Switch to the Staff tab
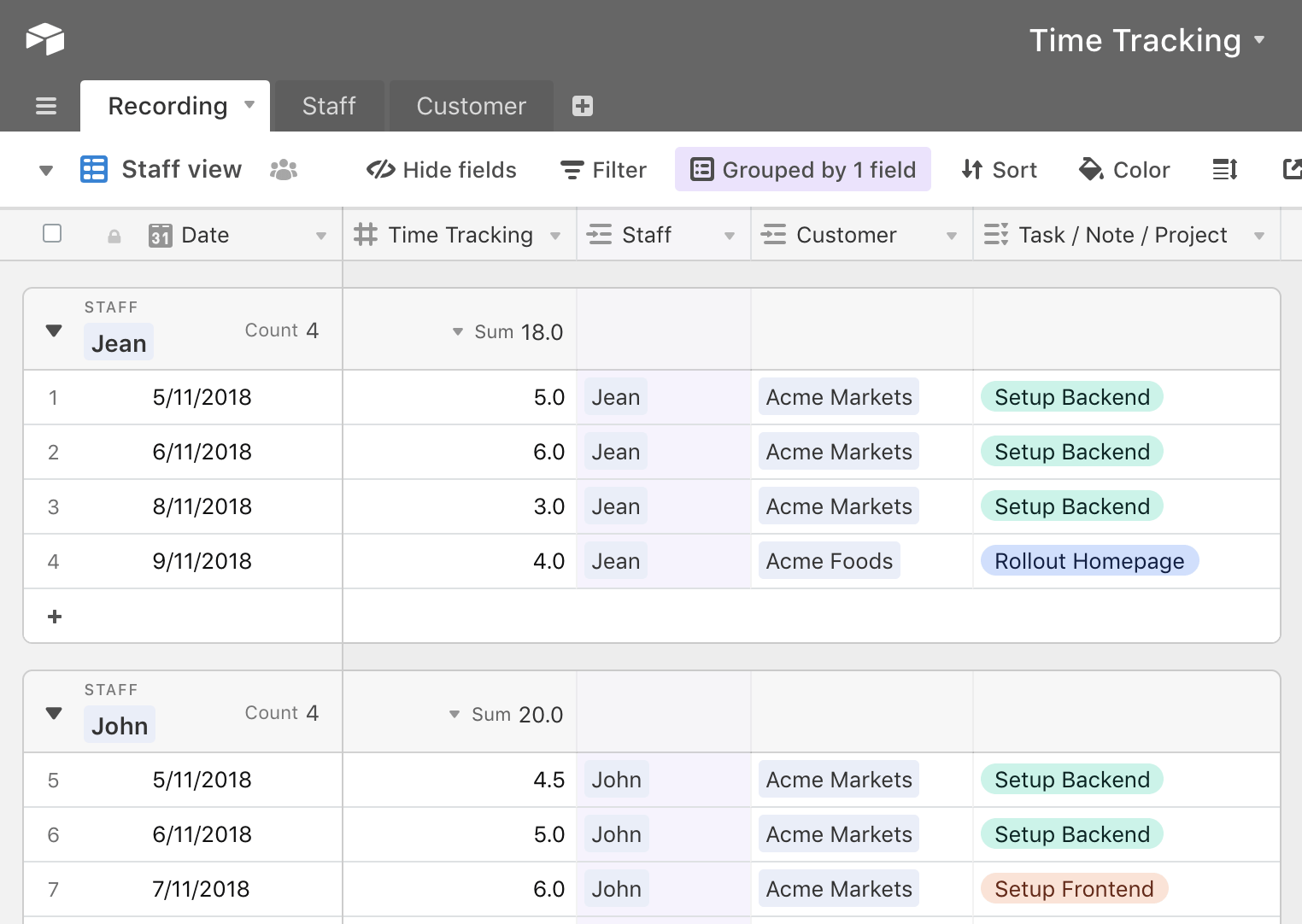The width and height of the screenshot is (1302, 924). [x=328, y=105]
